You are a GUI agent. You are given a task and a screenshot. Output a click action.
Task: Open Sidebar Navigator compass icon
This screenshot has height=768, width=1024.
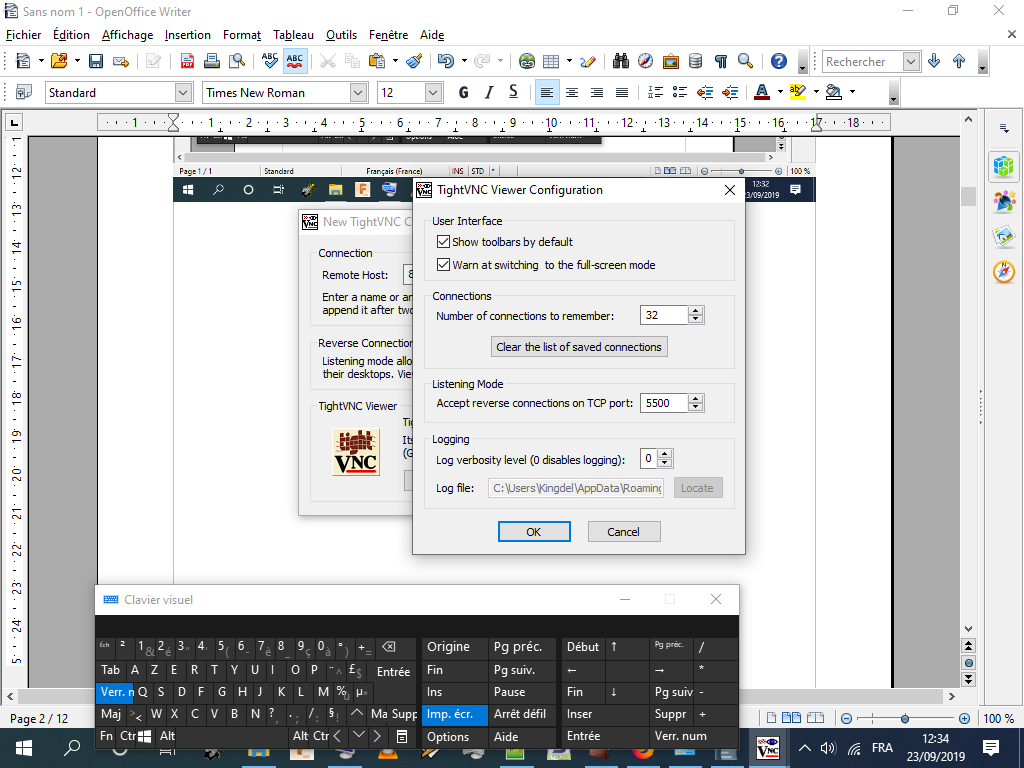coord(1004,272)
